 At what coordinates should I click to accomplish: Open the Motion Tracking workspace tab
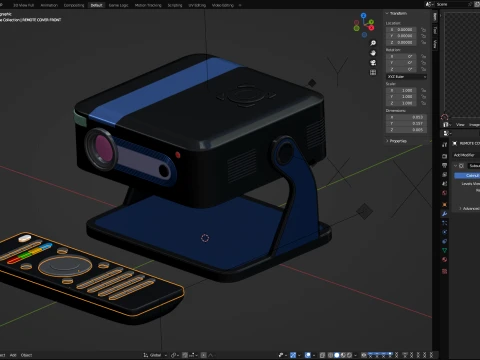pos(148,5)
